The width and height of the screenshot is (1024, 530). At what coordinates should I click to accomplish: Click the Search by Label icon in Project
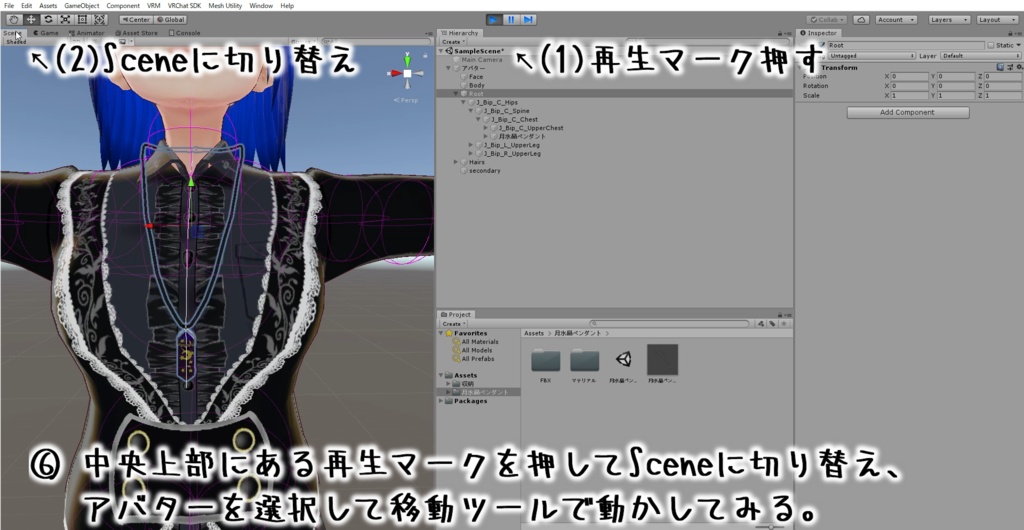tap(772, 324)
